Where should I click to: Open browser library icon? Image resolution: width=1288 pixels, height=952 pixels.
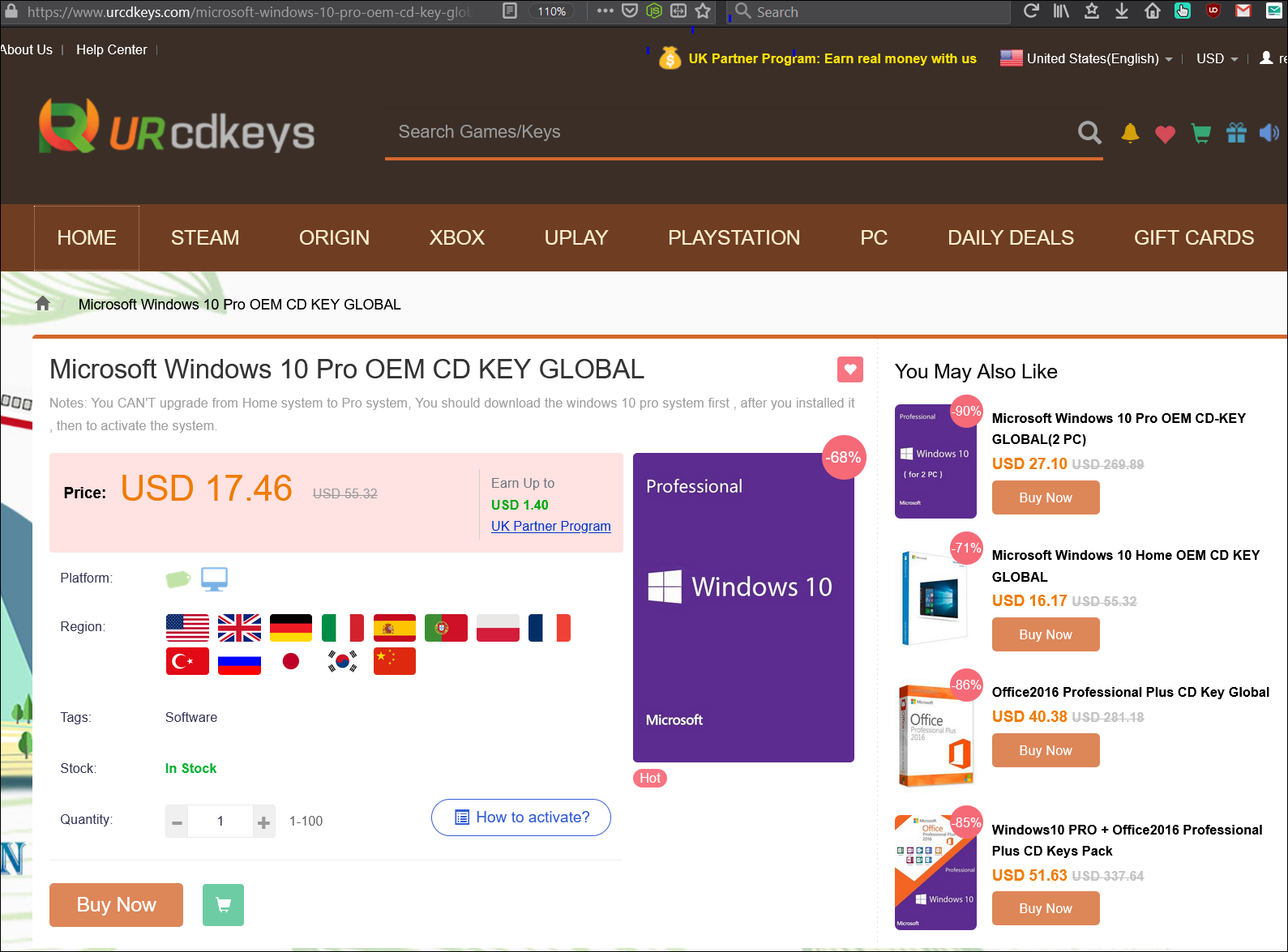pyautogui.click(x=1061, y=11)
